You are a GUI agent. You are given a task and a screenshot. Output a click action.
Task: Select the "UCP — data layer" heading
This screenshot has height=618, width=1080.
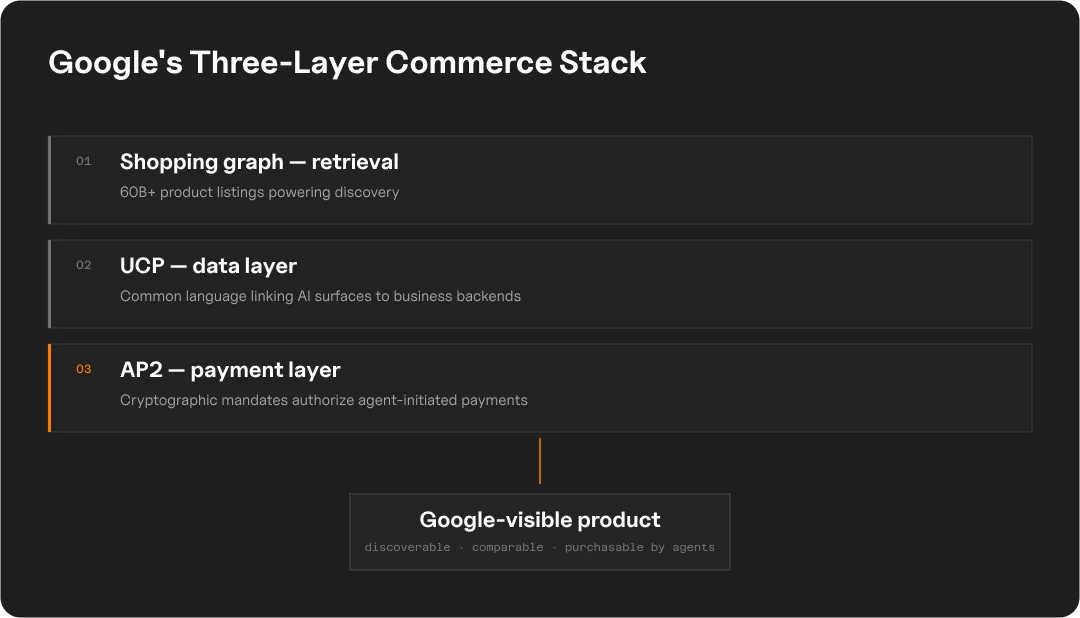click(208, 266)
